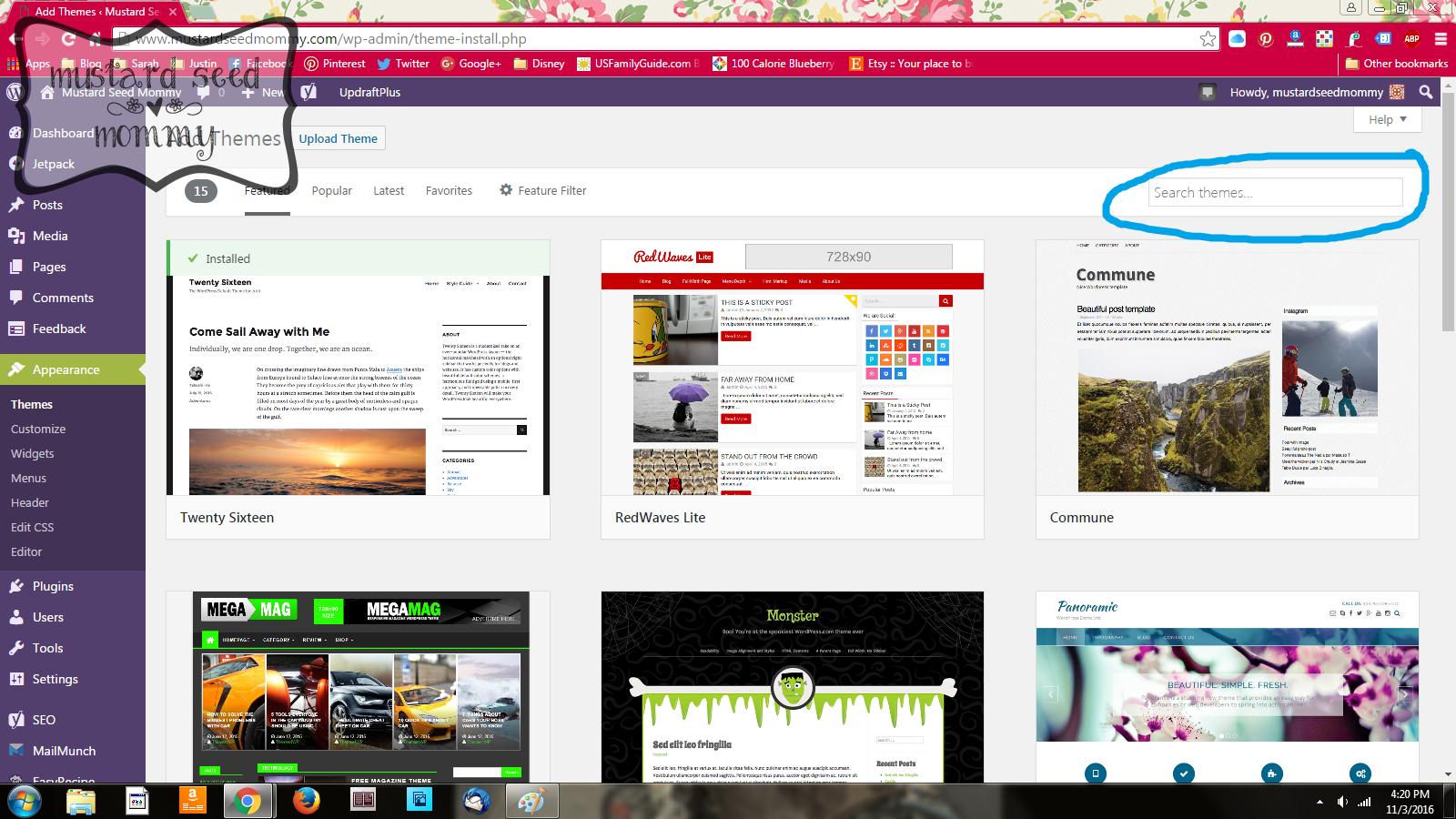The height and width of the screenshot is (819, 1456).
Task: Open the Howdy, mustardseedmommy account menu
Action: pyautogui.click(x=1317, y=92)
